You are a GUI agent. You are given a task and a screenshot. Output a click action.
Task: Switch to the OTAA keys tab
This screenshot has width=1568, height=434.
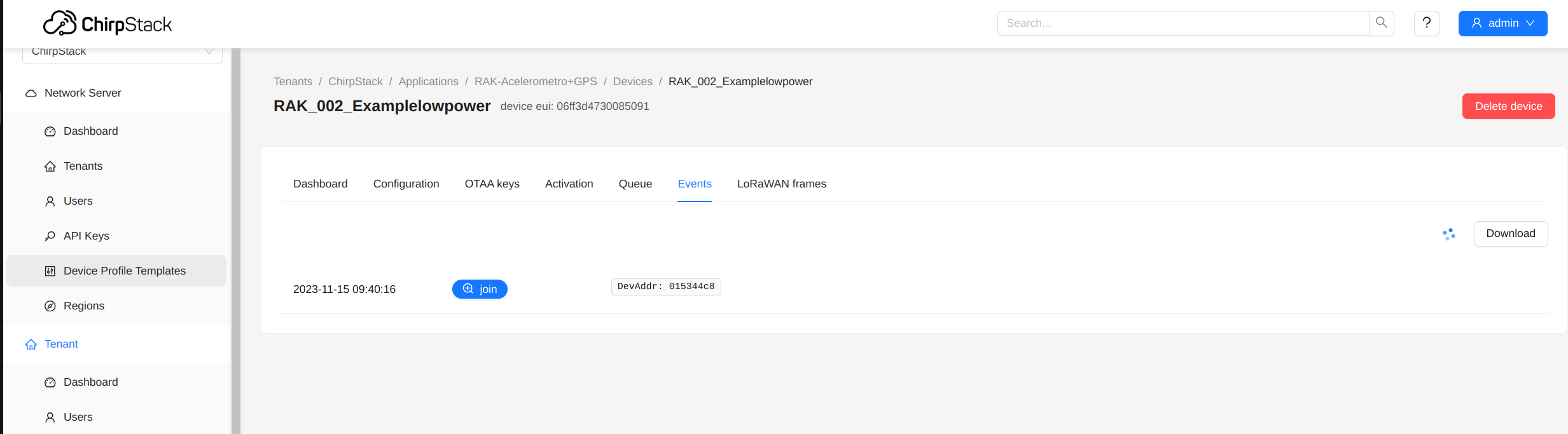tap(492, 184)
